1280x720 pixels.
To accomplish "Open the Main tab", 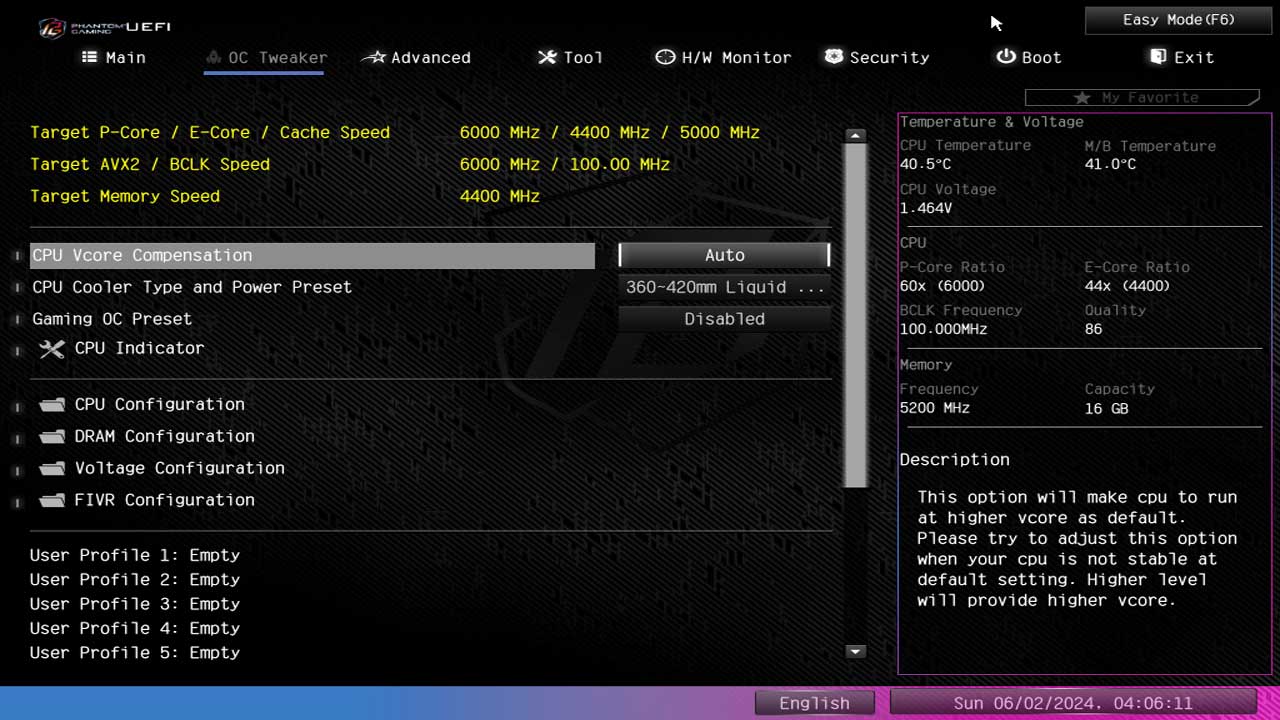I will 114,58.
